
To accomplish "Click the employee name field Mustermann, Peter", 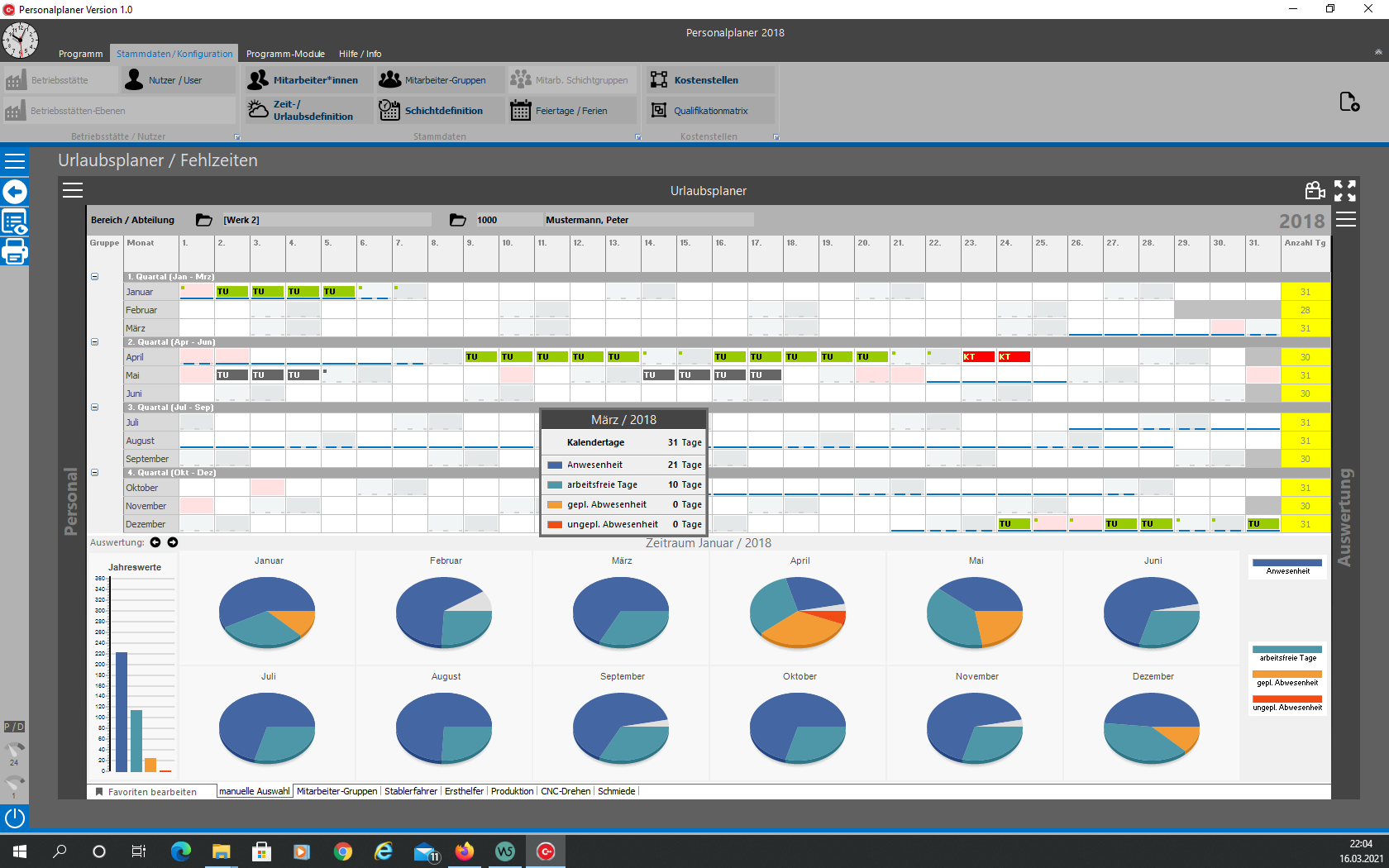I will (647, 220).
